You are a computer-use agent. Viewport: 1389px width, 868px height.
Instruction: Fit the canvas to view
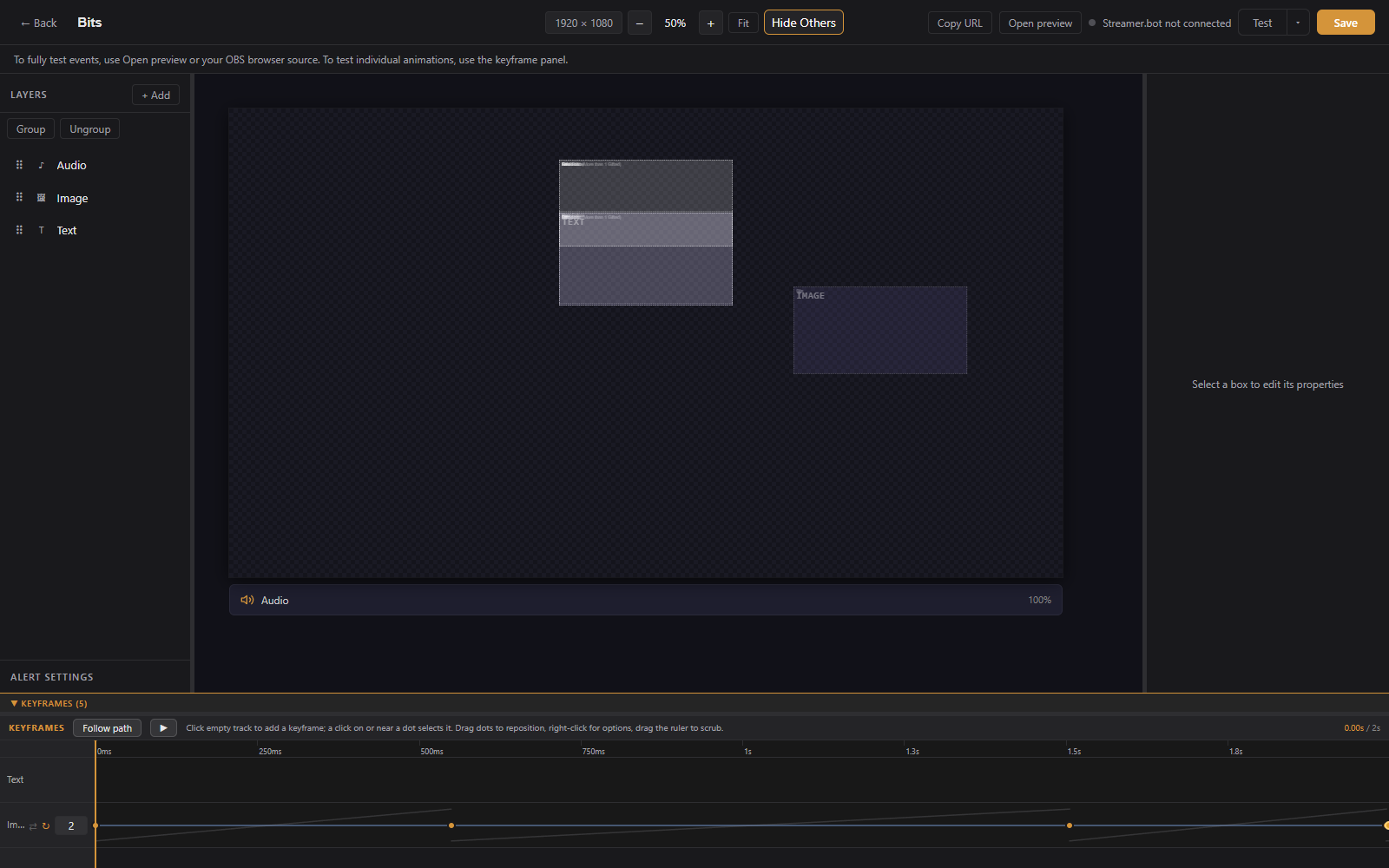(743, 23)
